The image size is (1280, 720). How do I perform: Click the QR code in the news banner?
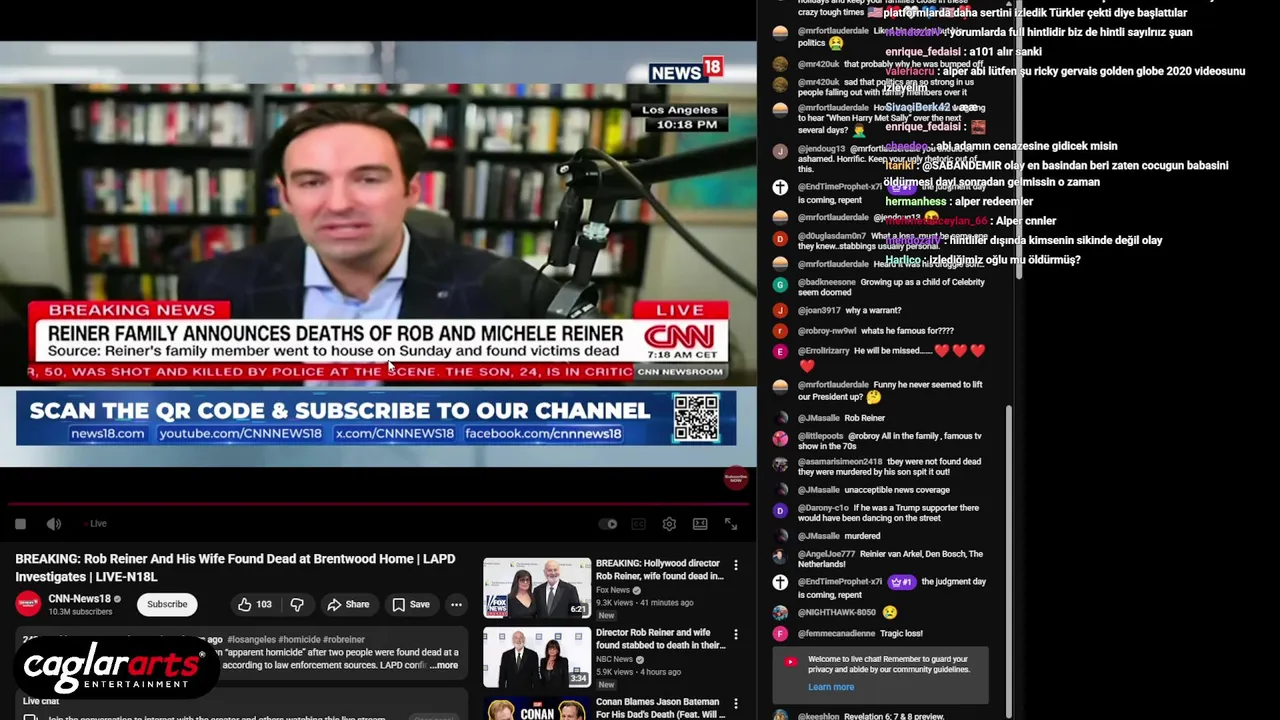tap(696, 418)
